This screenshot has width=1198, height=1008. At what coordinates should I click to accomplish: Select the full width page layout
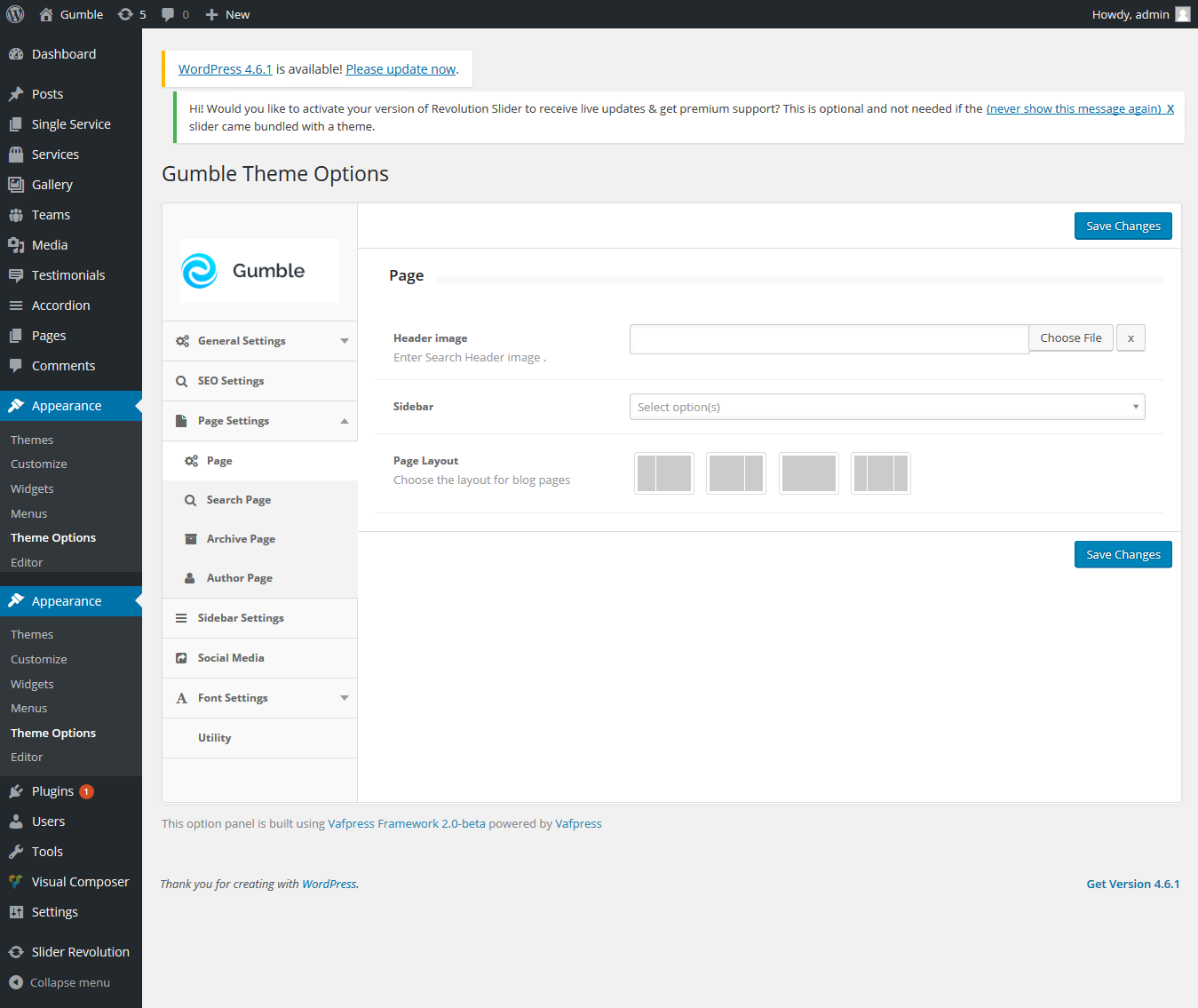click(x=808, y=473)
